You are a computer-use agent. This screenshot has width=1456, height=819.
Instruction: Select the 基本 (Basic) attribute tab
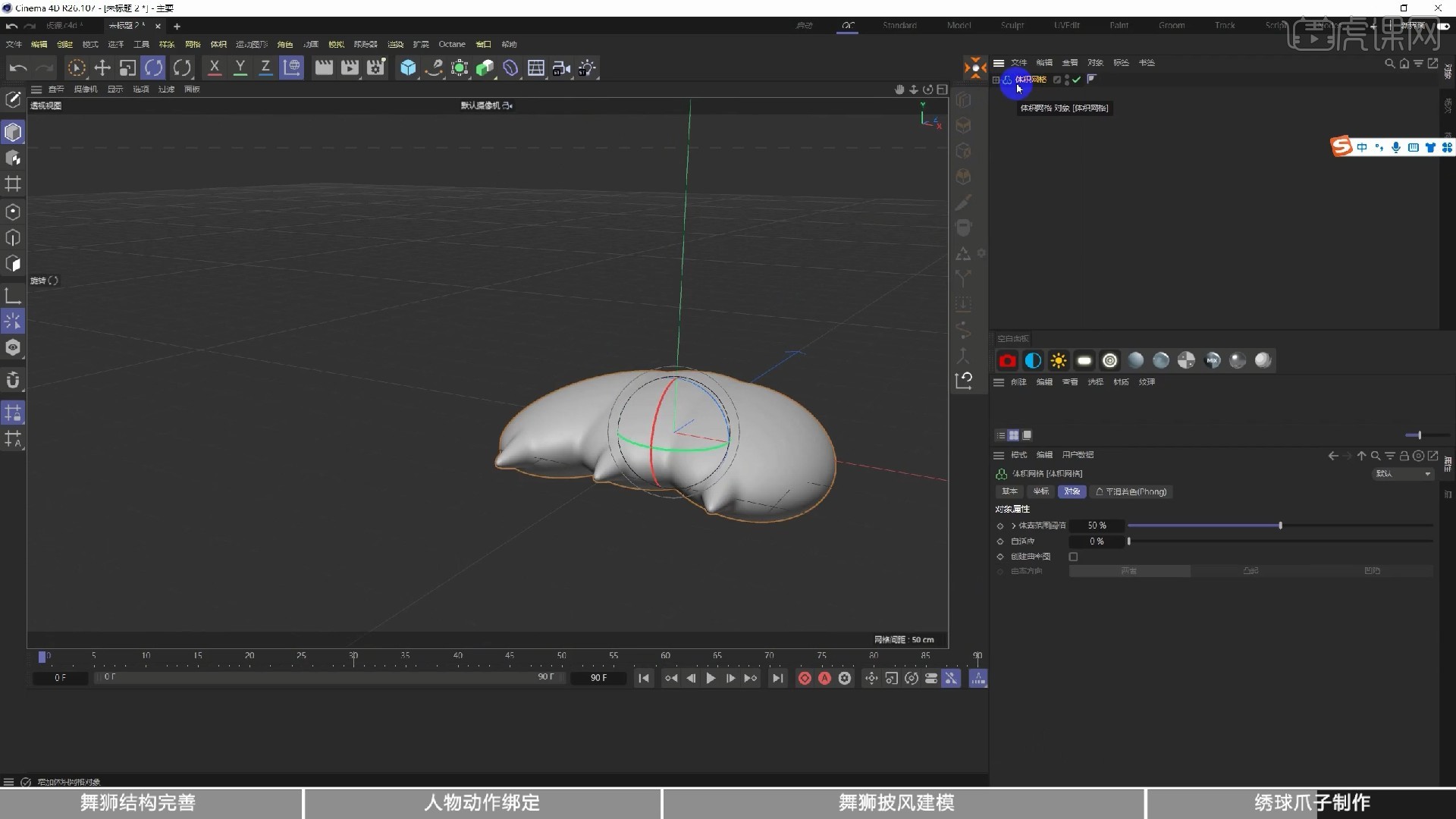[1009, 492]
